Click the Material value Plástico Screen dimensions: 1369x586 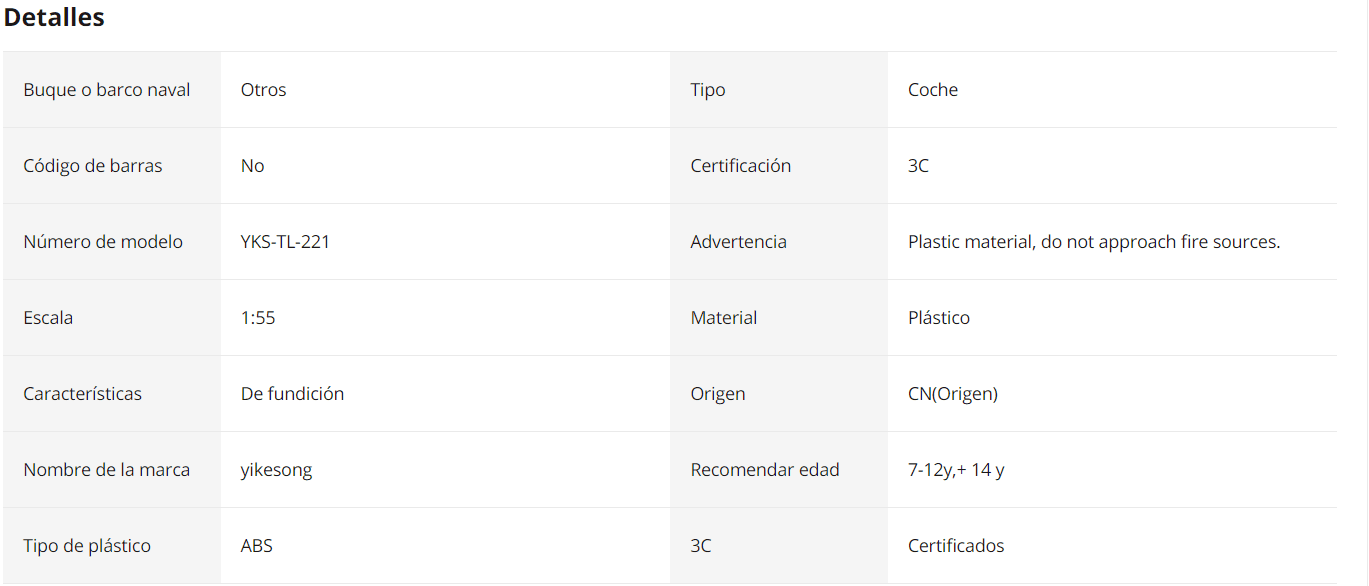point(939,318)
